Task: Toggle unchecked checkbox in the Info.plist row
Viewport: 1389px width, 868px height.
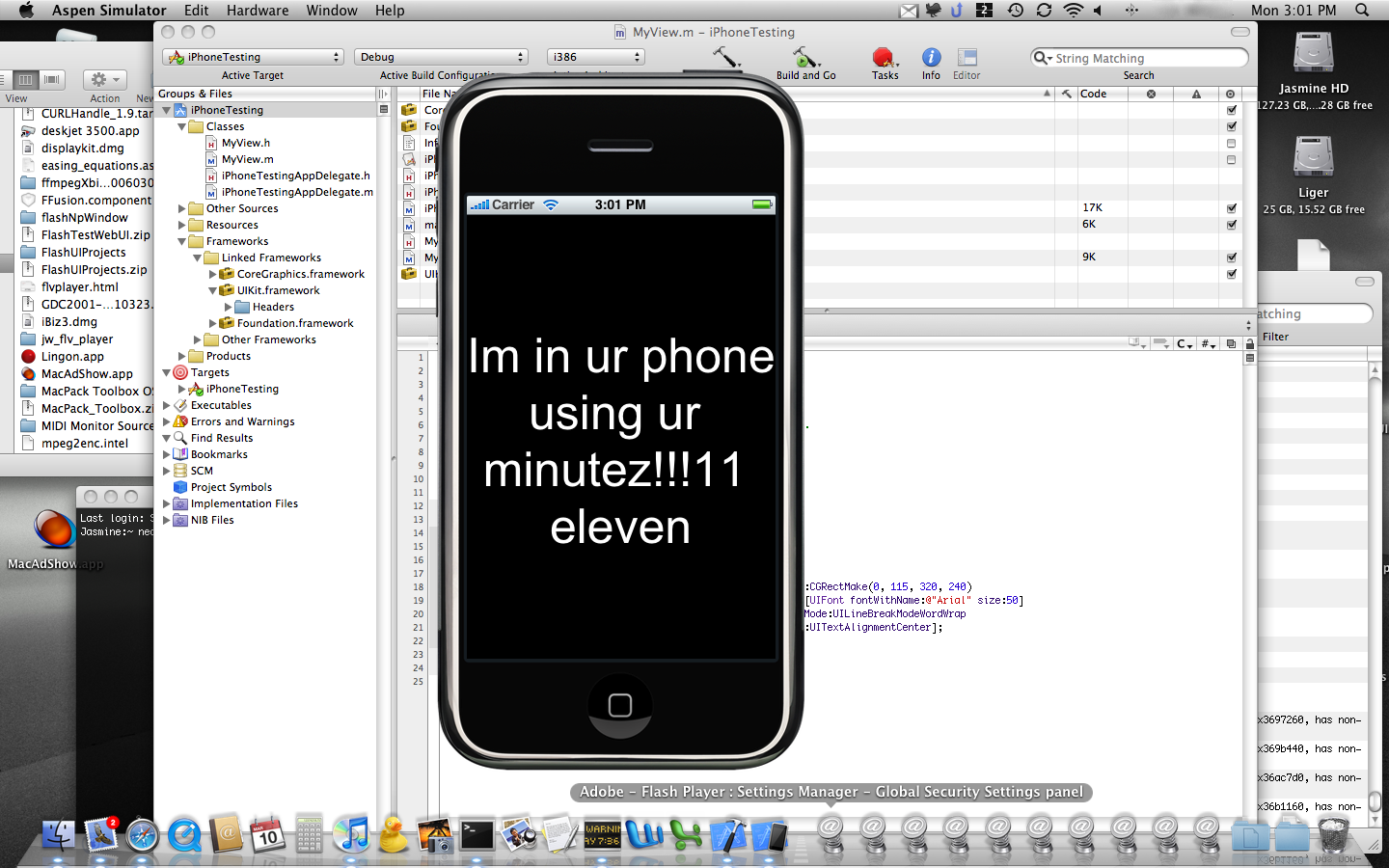Action: pos(1231,143)
